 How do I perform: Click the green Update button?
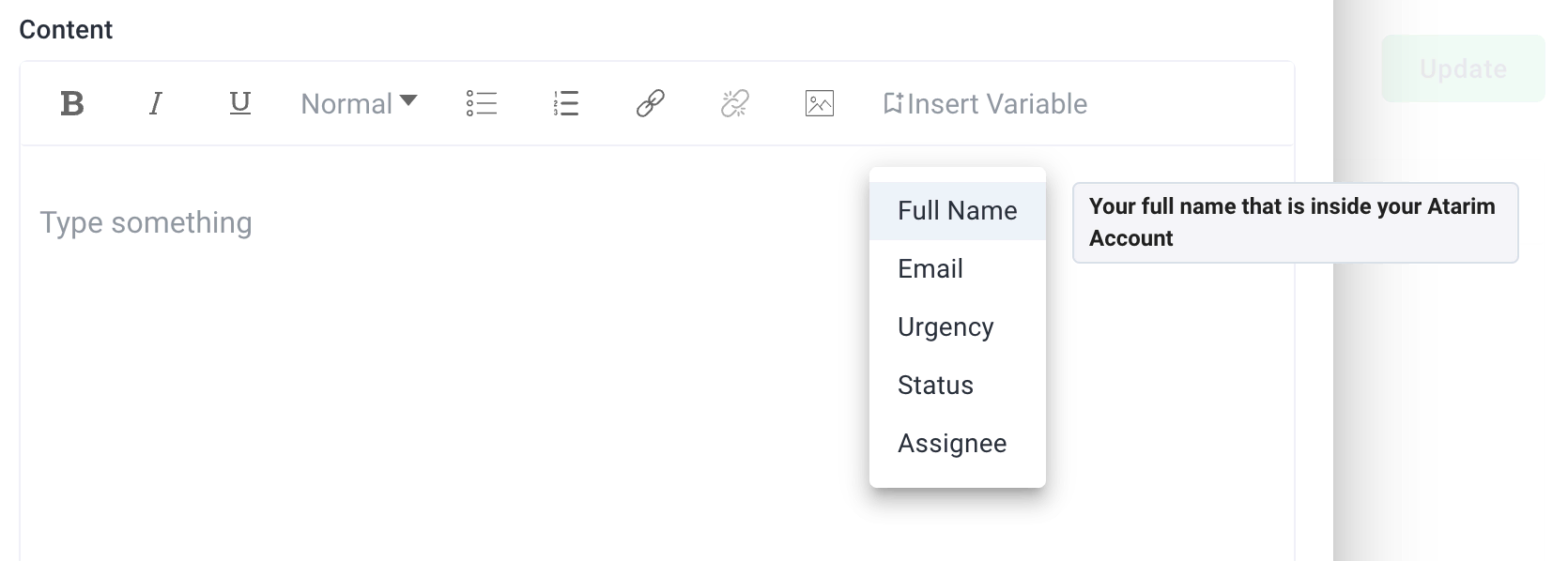pos(1463,68)
